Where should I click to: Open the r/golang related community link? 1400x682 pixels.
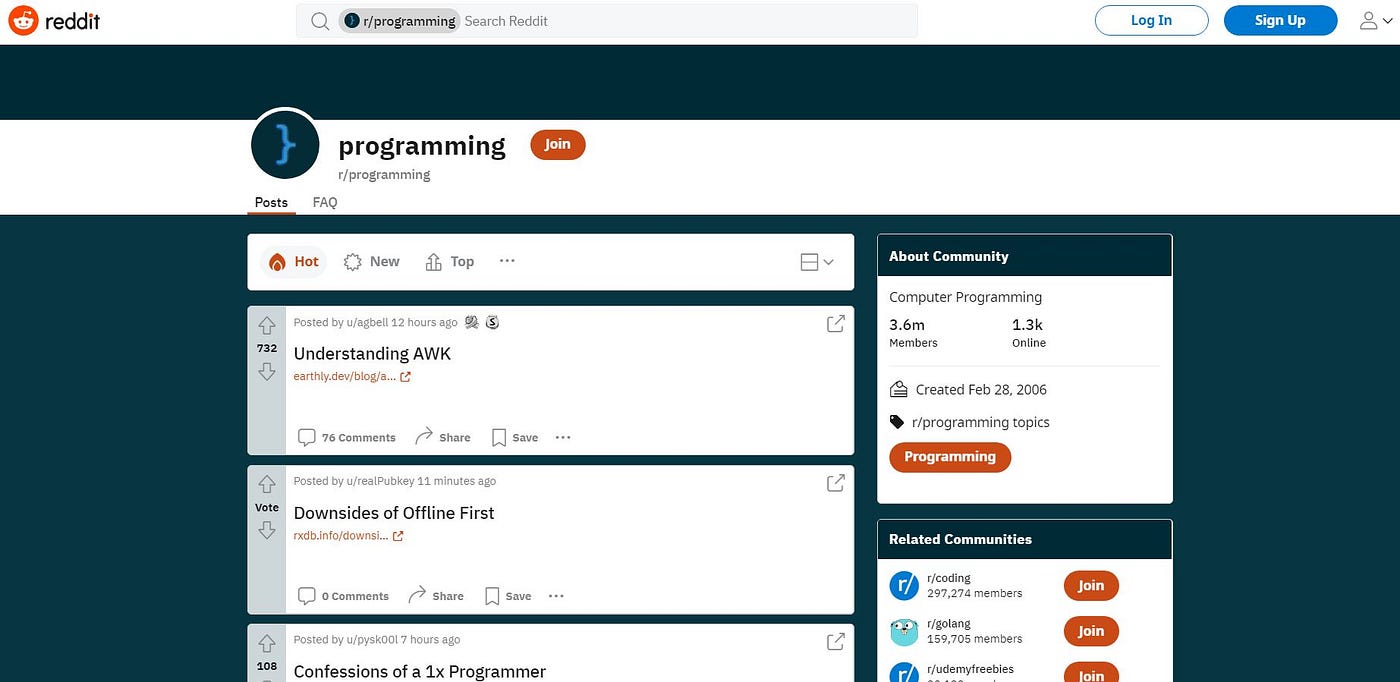[x=949, y=624]
